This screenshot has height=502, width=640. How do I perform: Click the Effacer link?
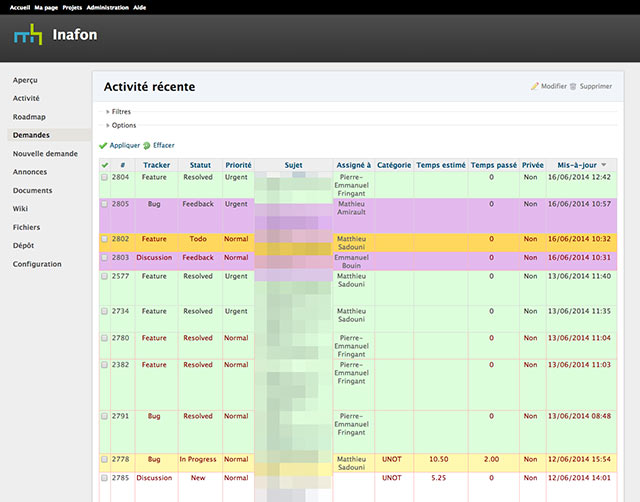[164, 145]
